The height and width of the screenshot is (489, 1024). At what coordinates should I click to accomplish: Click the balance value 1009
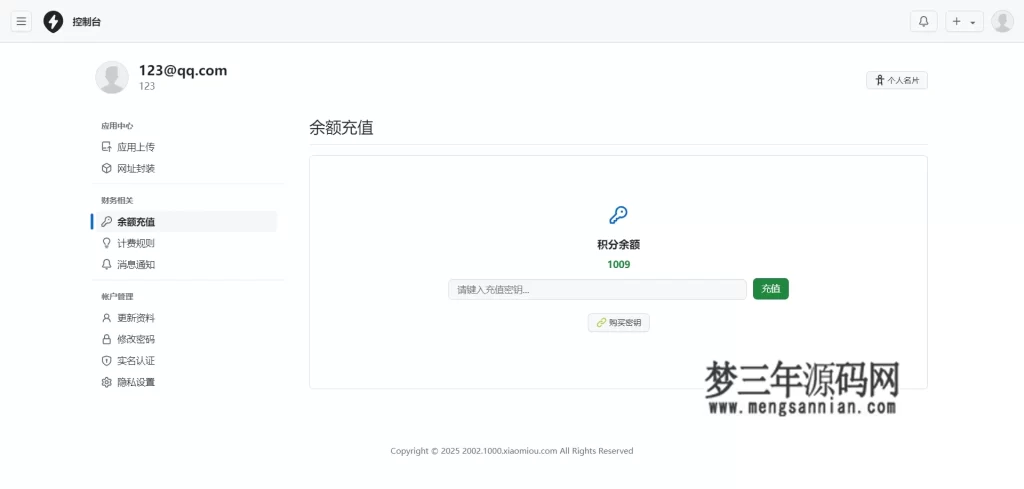point(618,264)
